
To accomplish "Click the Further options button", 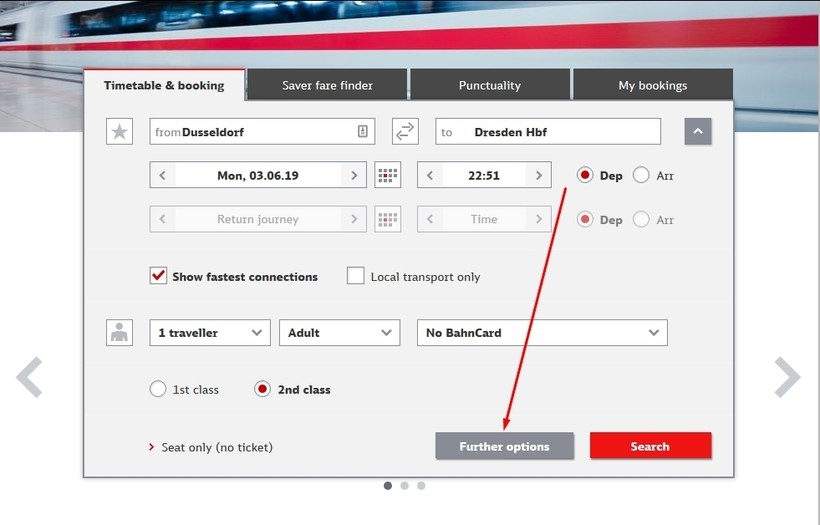I will (x=504, y=446).
